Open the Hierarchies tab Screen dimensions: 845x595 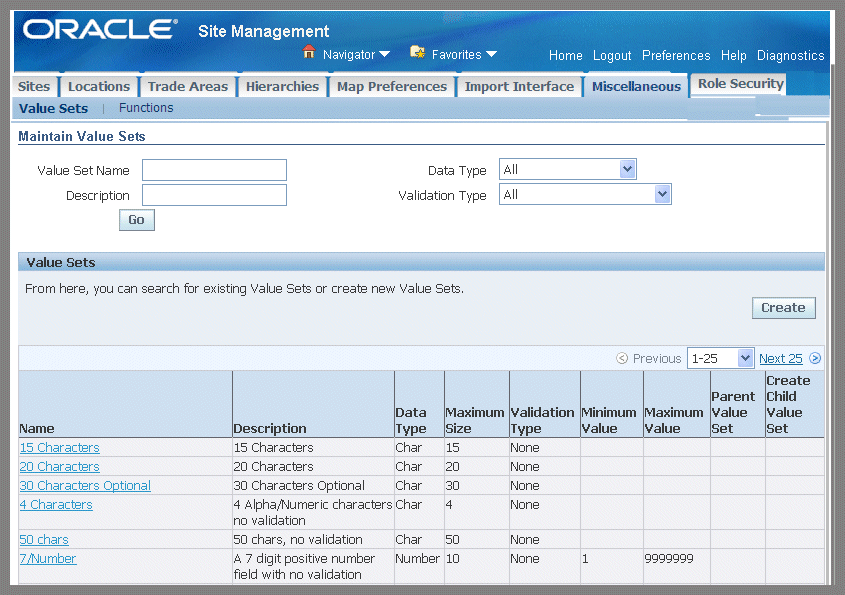[282, 86]
